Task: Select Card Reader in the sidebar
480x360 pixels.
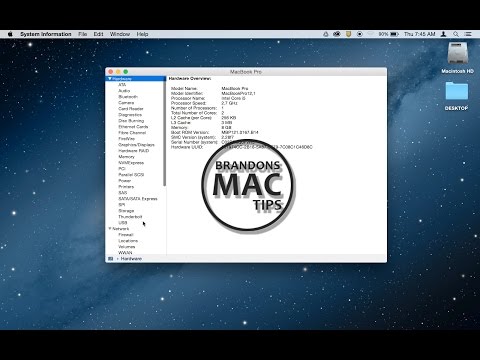Action: coord(131,109)
